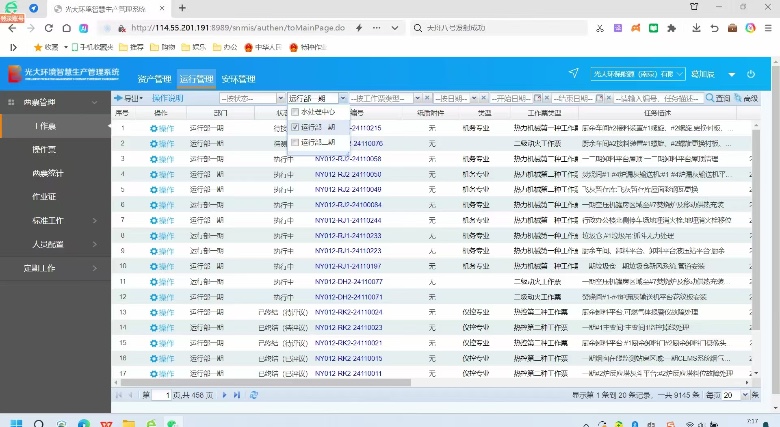Open the 请状态 status filter dropdown
Viewport: 780px width, 427px height.
click(x=250, y=99)
